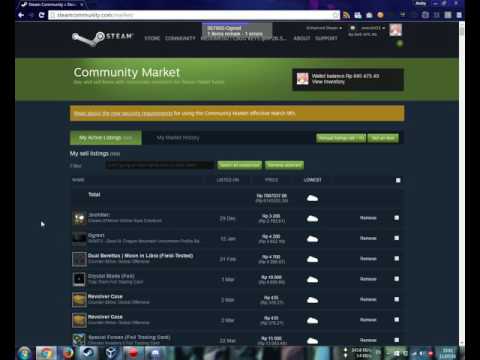The image size is (480, 360).
Task: Click the second green button right of the tabs
Action: pyautogui.click(x=383, y=138)
